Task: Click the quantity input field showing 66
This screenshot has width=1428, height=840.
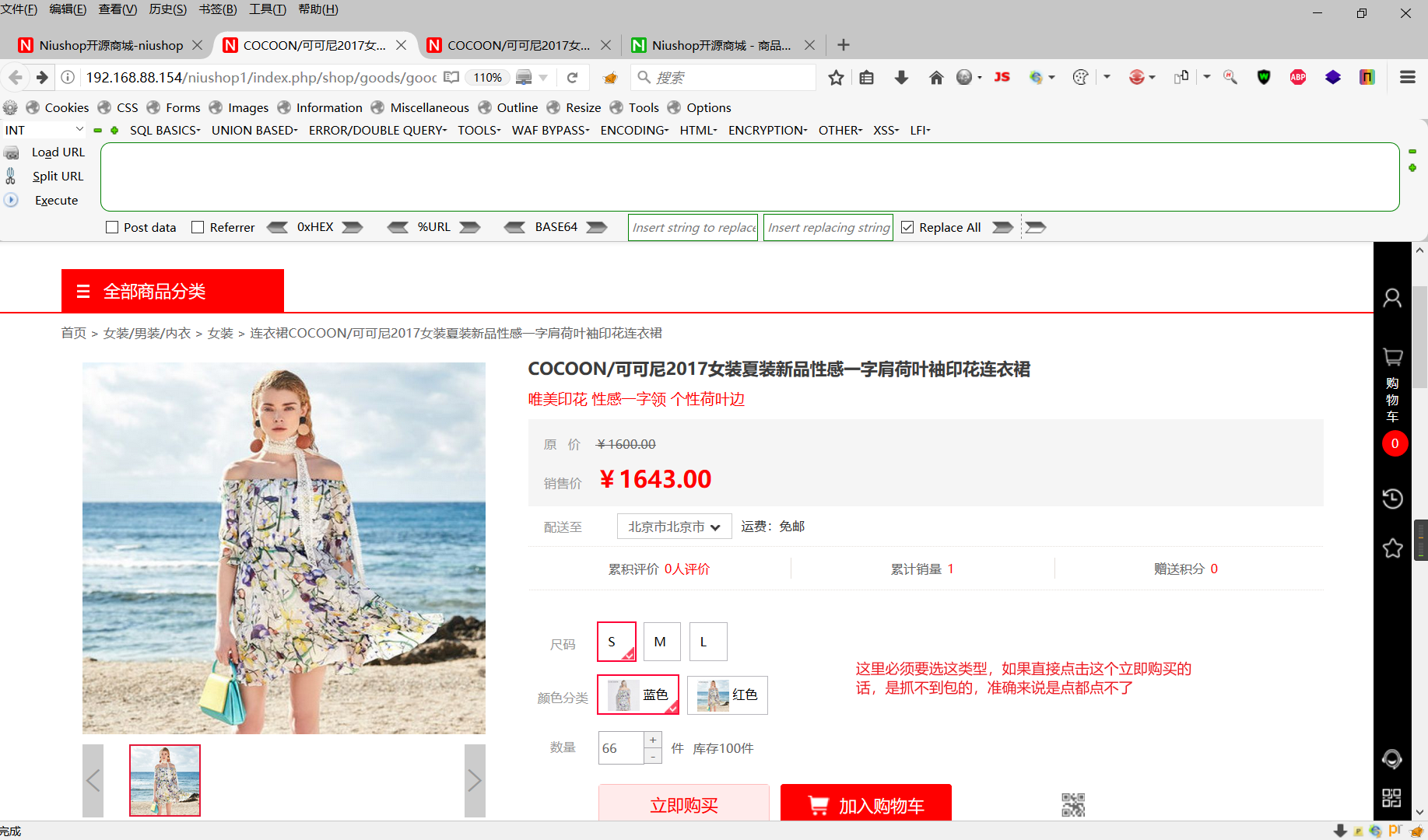Action: pyautogui.click(x=621, y=748)
